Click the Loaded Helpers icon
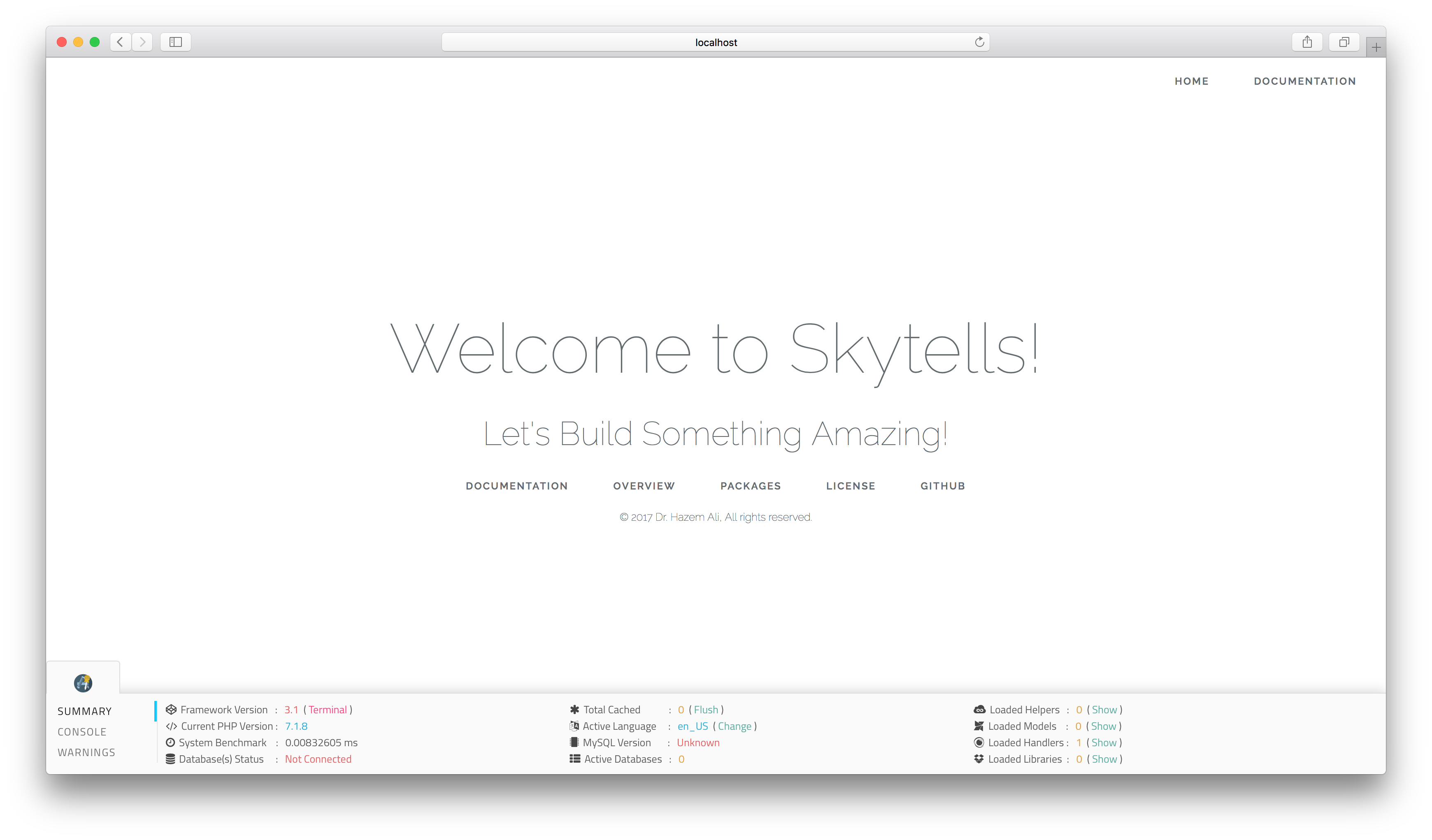This screenshot has height=840, width=1432. pyautogui.click(x=980, y=709)
